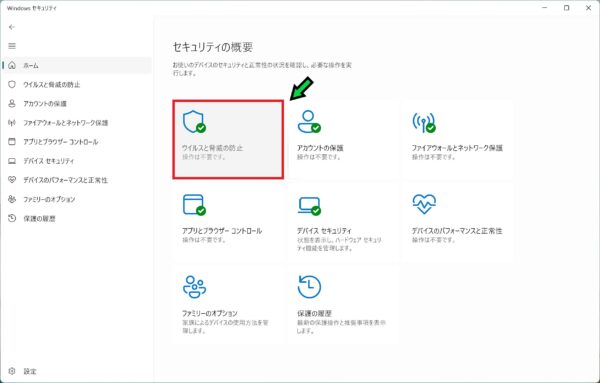Screen dimensions: 600x383
Task: Open ファイアウォールとネットワーク保護 from the sidebar
Action: pos(77,123)
